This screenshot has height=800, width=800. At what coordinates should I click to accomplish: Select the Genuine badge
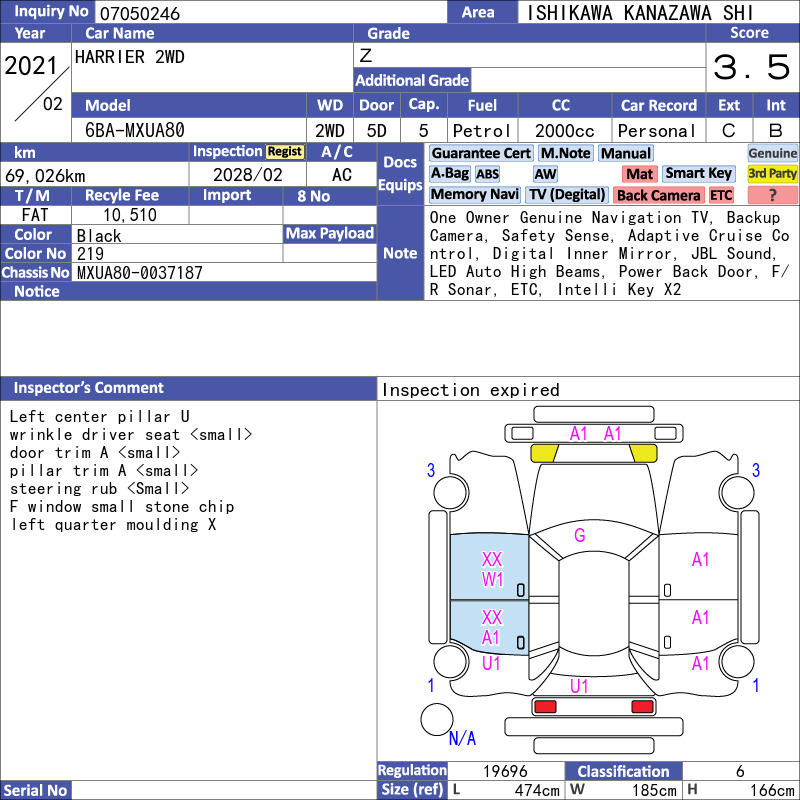pos(772,153)
